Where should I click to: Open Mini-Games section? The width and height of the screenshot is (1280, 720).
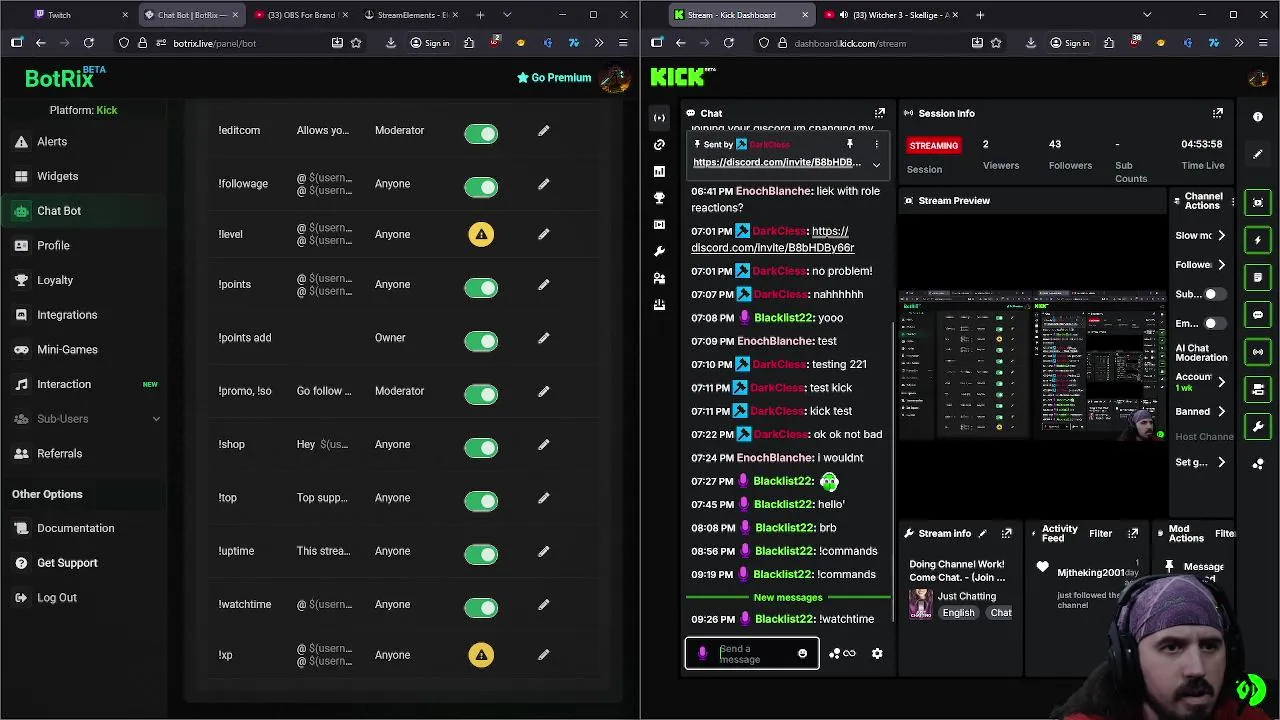pos(85,350)
